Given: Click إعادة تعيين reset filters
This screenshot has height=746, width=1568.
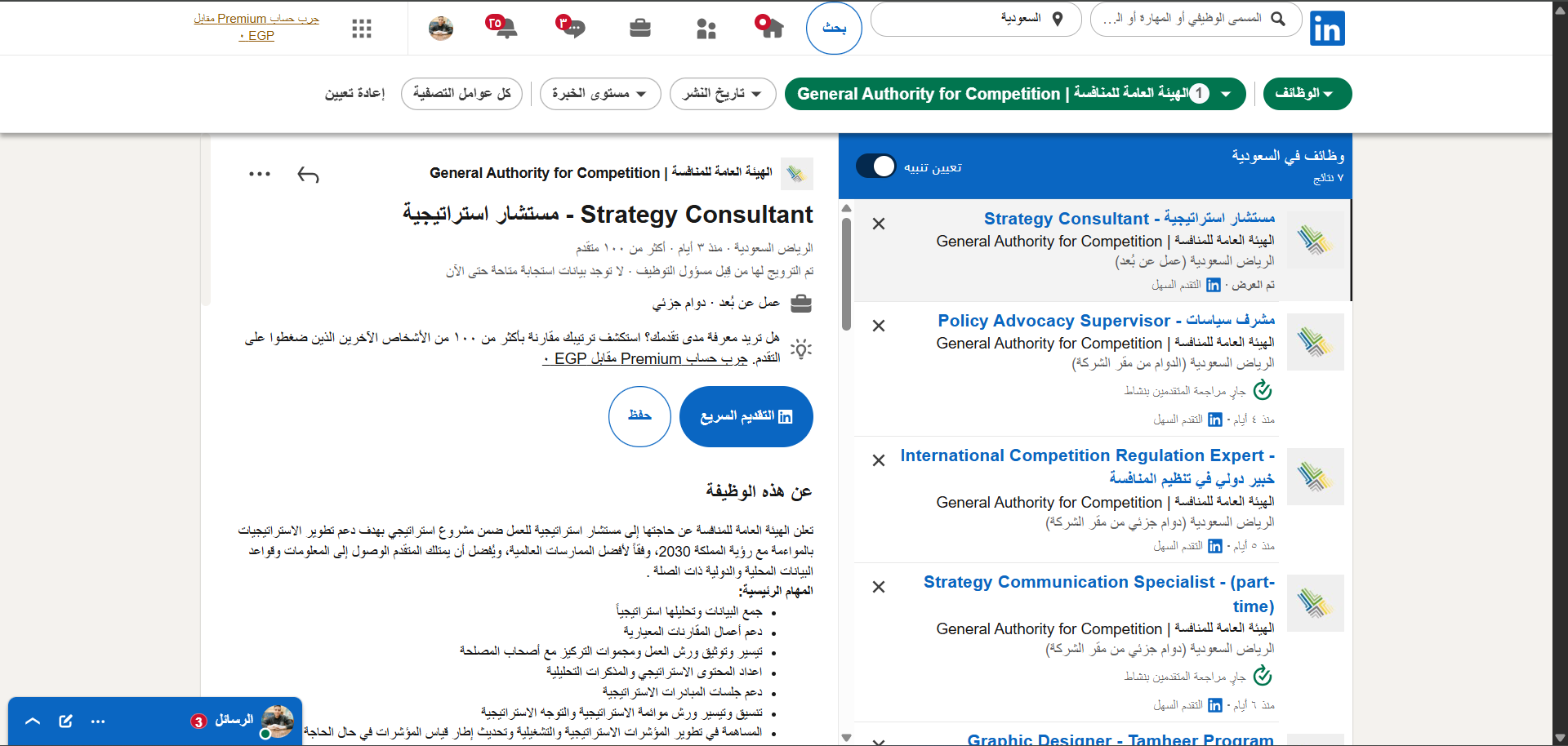Looking at the screenshot, I should [354, 94].
